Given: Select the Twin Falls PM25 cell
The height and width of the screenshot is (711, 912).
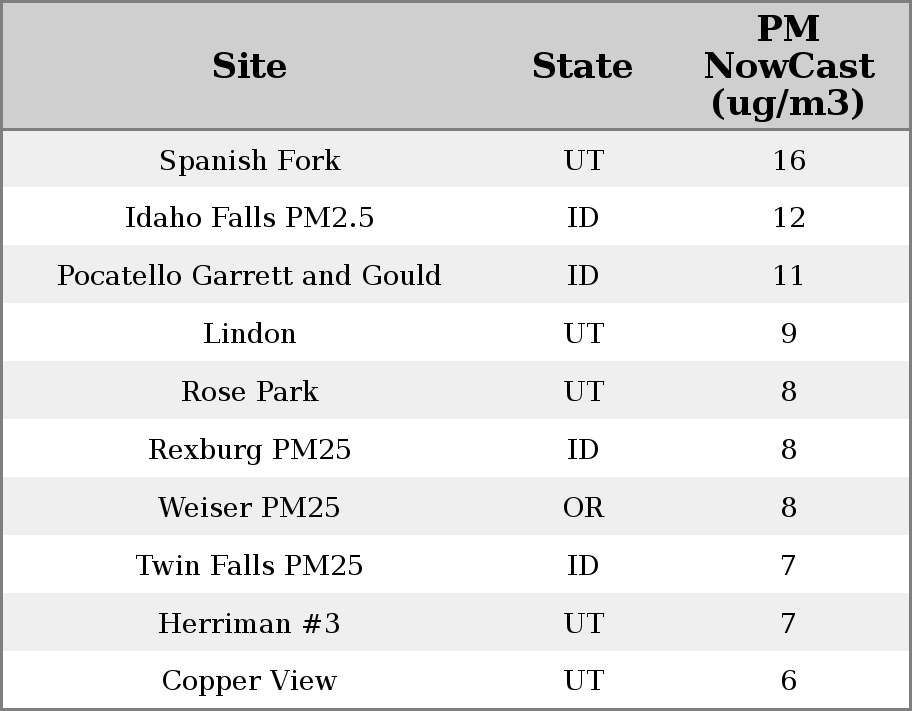Looking at the screenshot, I should pos(249,565).
